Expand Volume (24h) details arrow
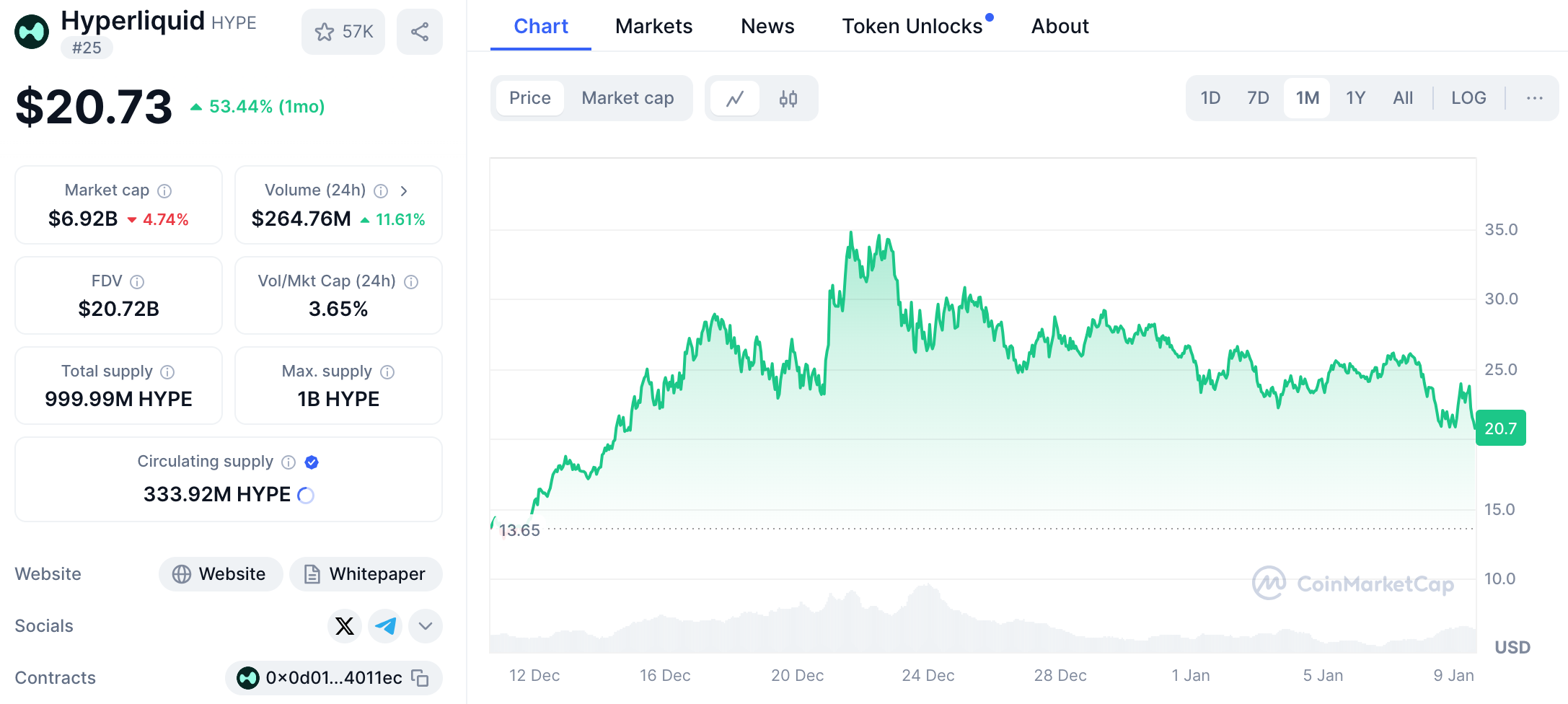1568x704 pixels. click(x=404, y=190)
